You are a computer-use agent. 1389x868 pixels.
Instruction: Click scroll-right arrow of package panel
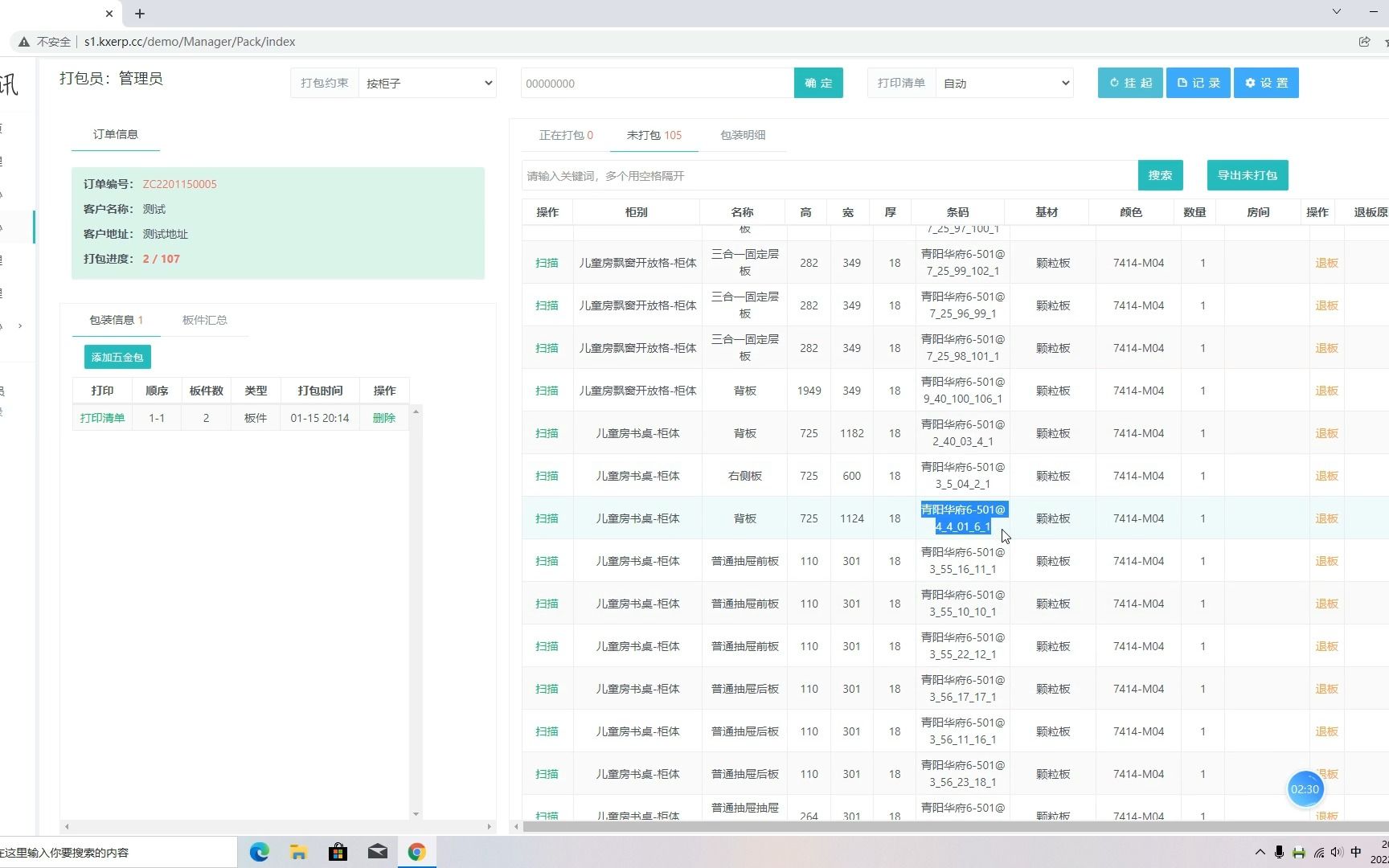click(489, 826)
